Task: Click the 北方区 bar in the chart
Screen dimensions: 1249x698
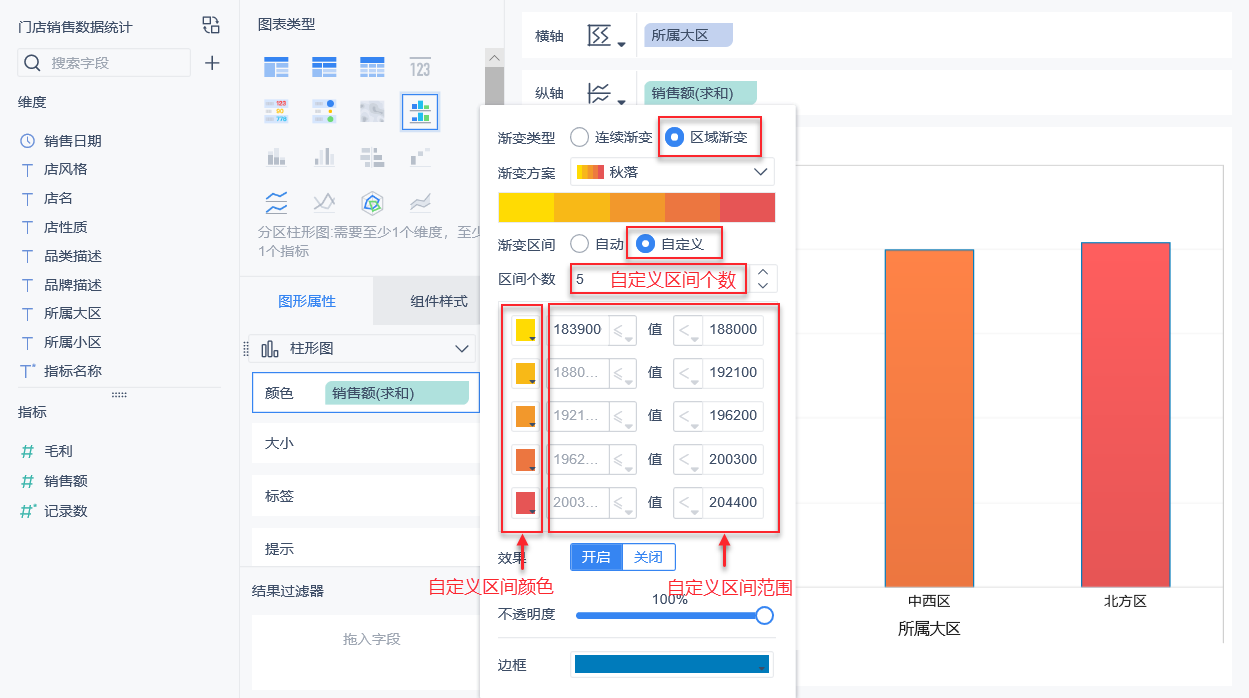Action: click(x=1125, y=414)
